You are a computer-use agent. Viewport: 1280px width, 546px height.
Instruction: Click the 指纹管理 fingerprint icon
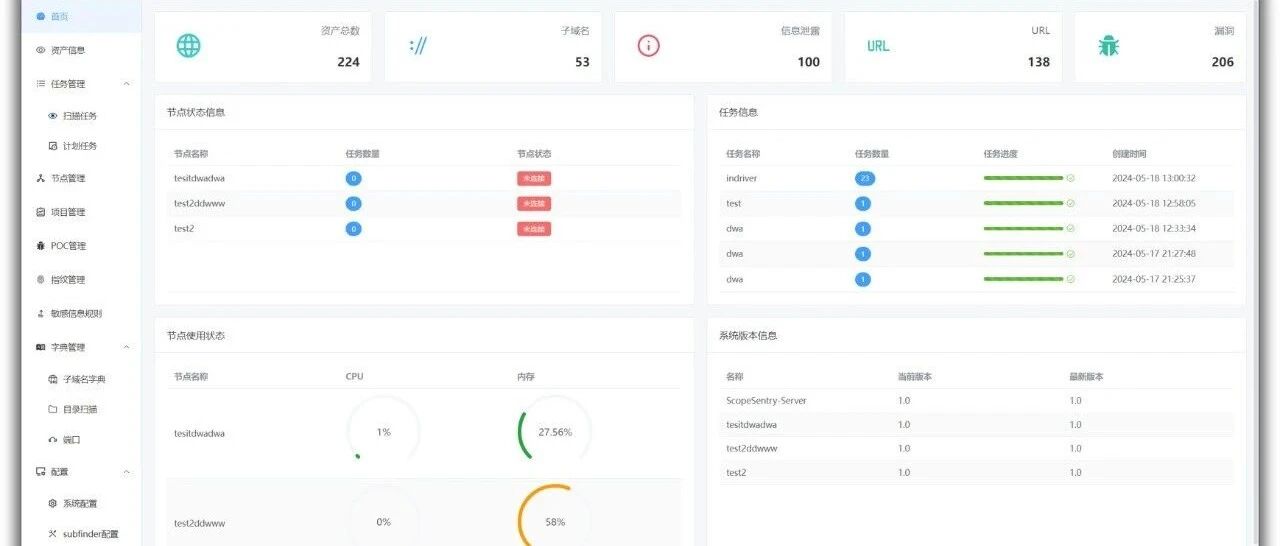tap(40, 280)
